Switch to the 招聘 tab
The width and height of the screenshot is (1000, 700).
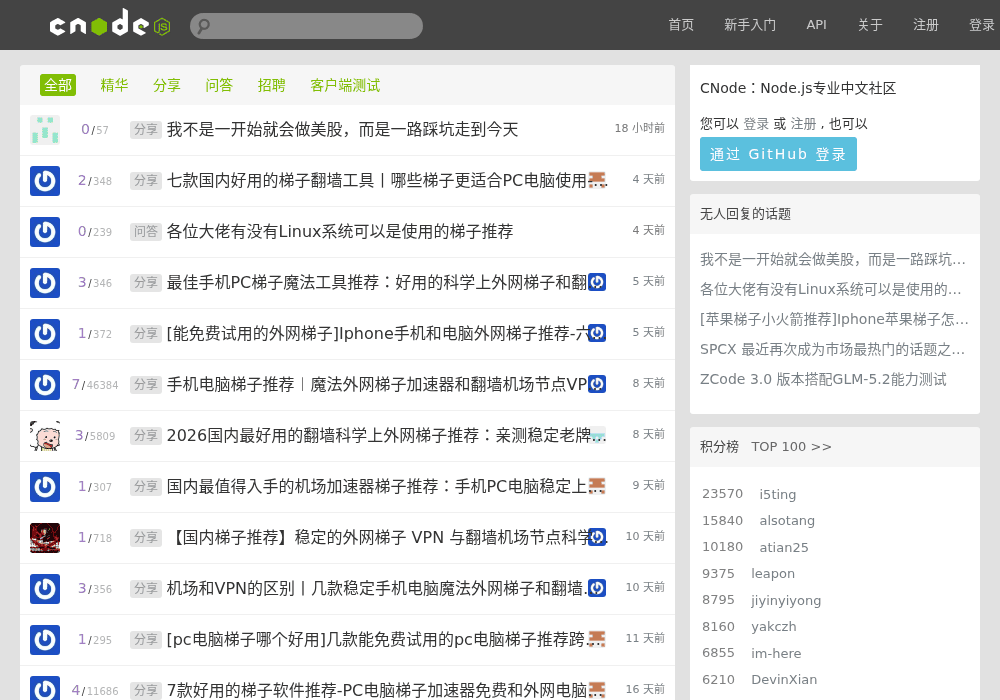pos(271,85)
